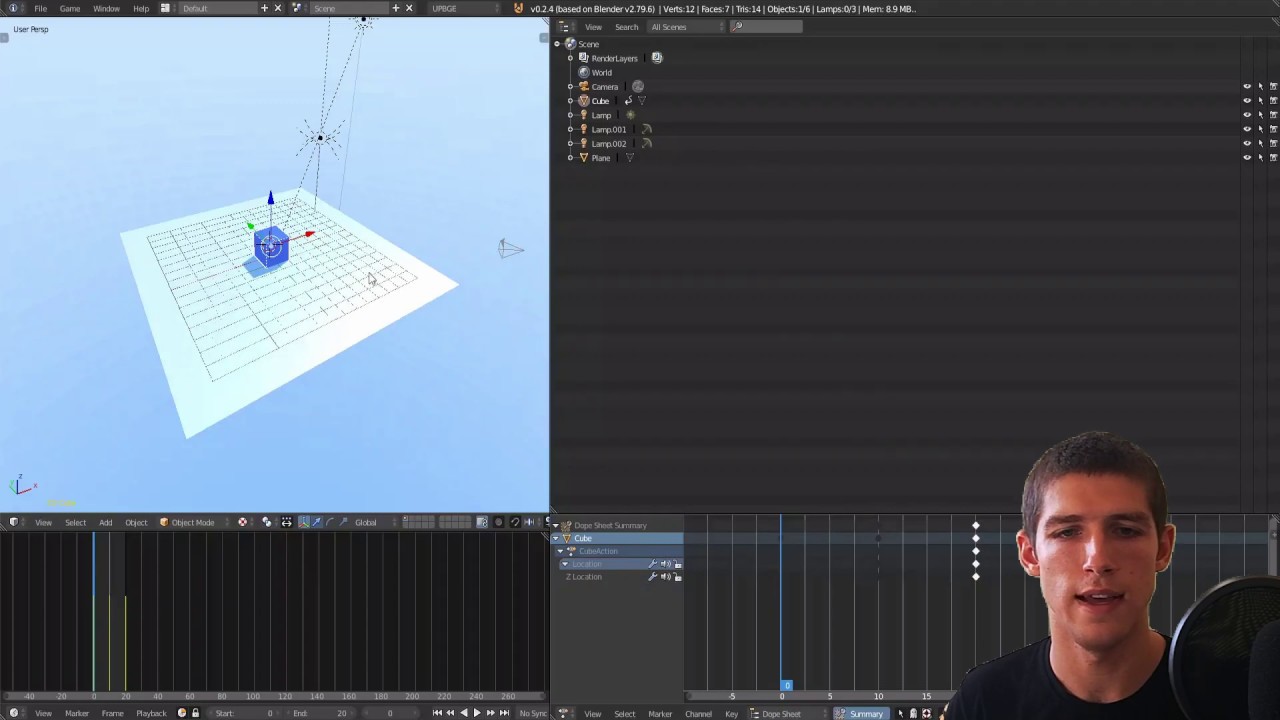The image size is (1280, 720).
Task: Open the timeline Marker menu
Action: [x=77, y=713]
